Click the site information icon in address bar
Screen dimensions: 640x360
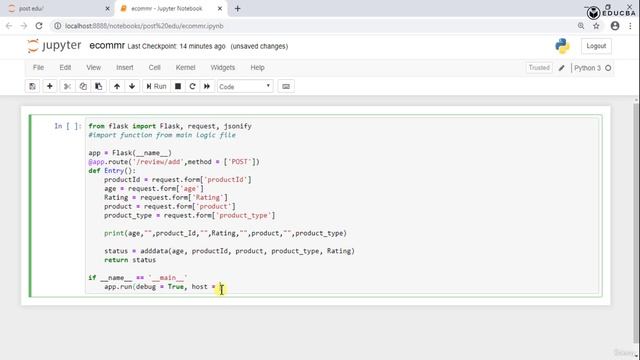coord(58,26)
